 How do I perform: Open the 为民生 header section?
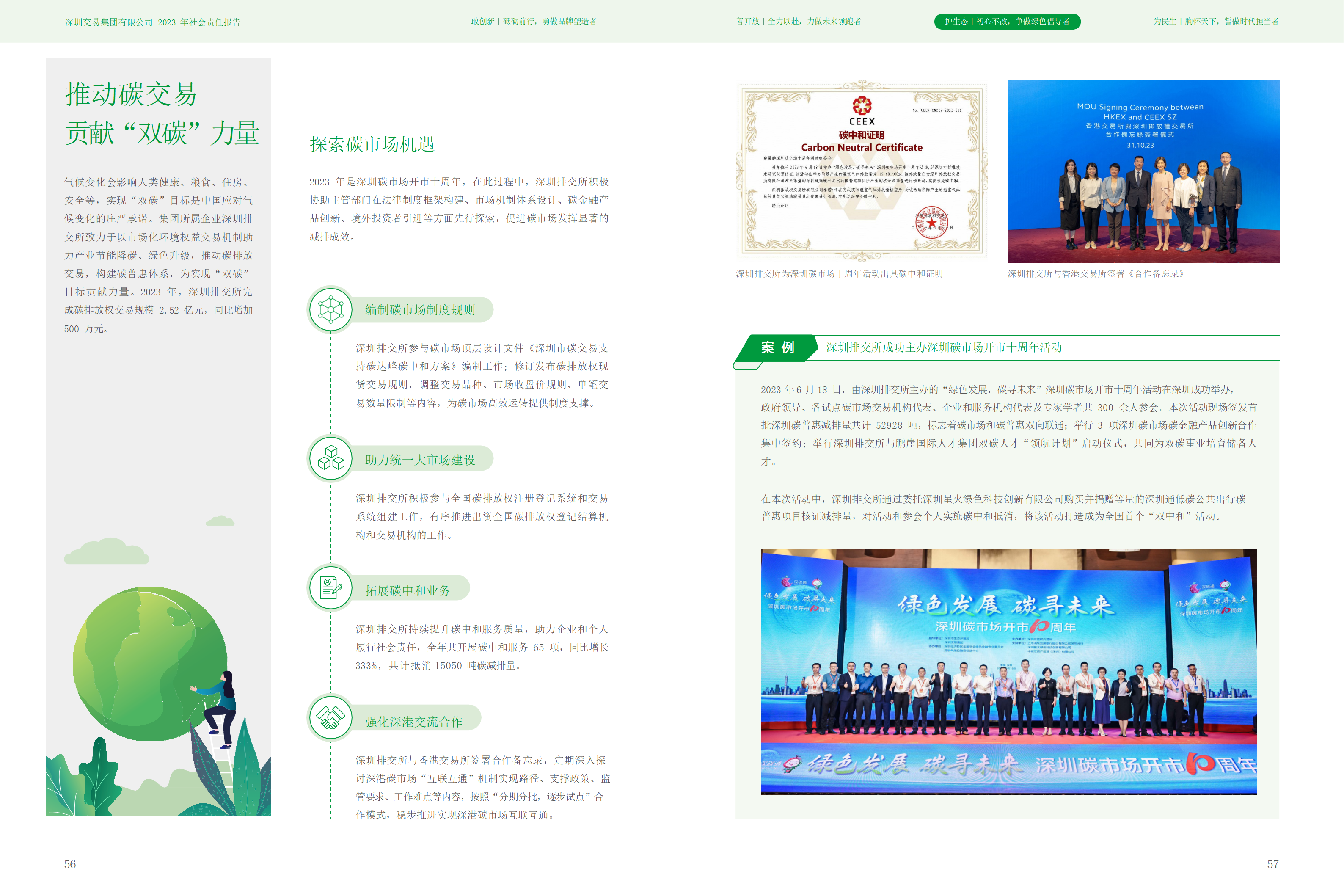coord(1215,22)
